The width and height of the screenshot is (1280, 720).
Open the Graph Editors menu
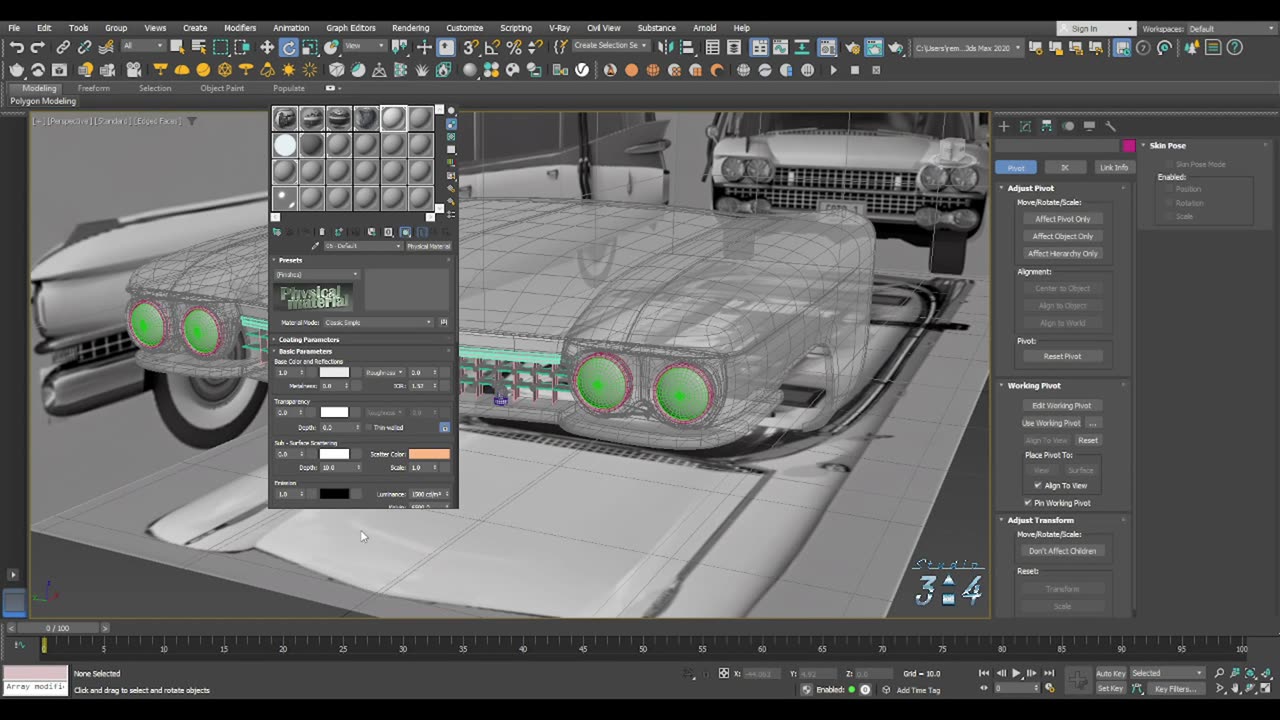pyautogui.click(x=351, y=28)
